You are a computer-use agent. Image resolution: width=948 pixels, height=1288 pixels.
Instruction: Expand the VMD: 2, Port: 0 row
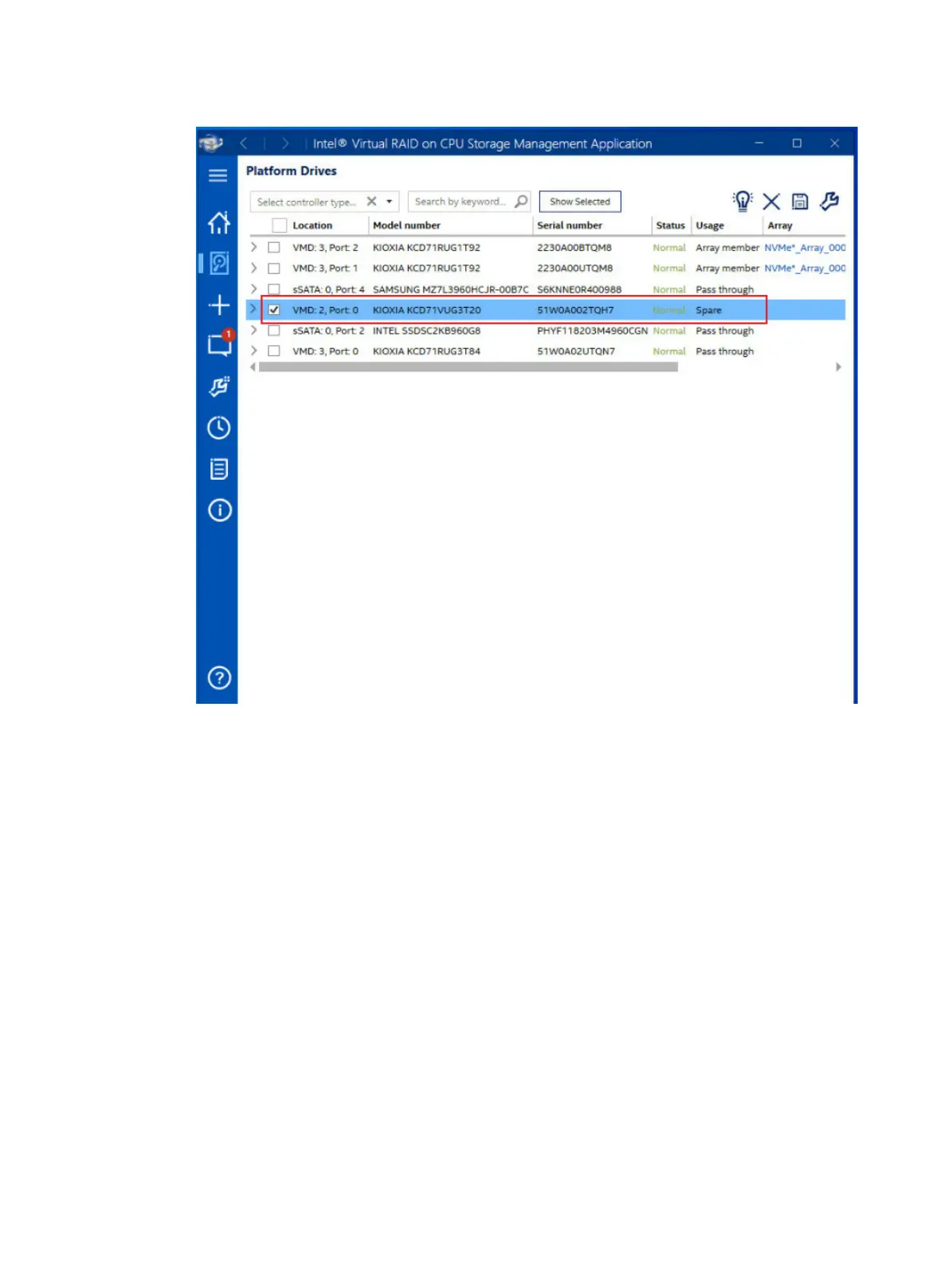tap(254, 309)
